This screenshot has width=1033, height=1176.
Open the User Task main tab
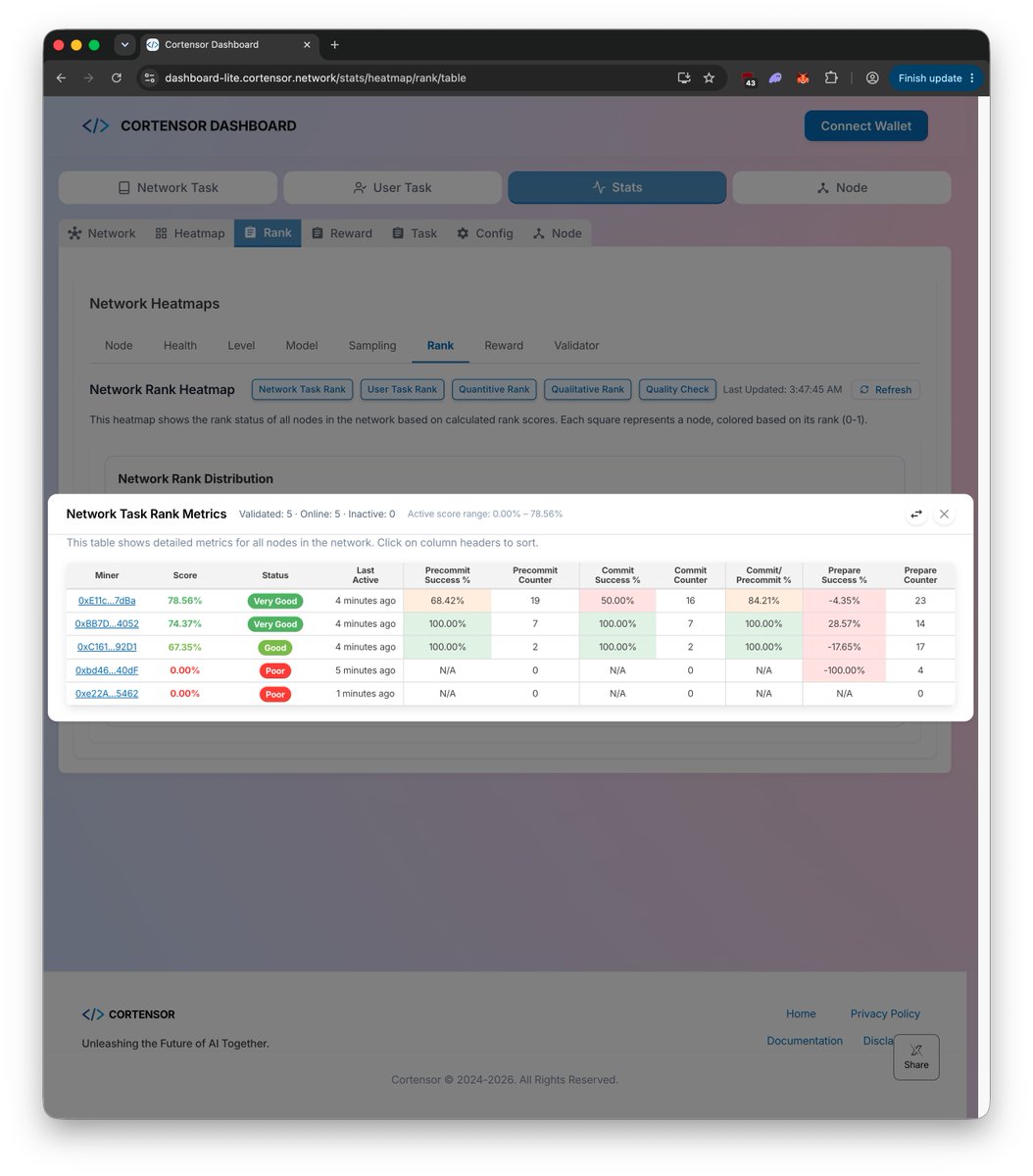click(392, 187)
